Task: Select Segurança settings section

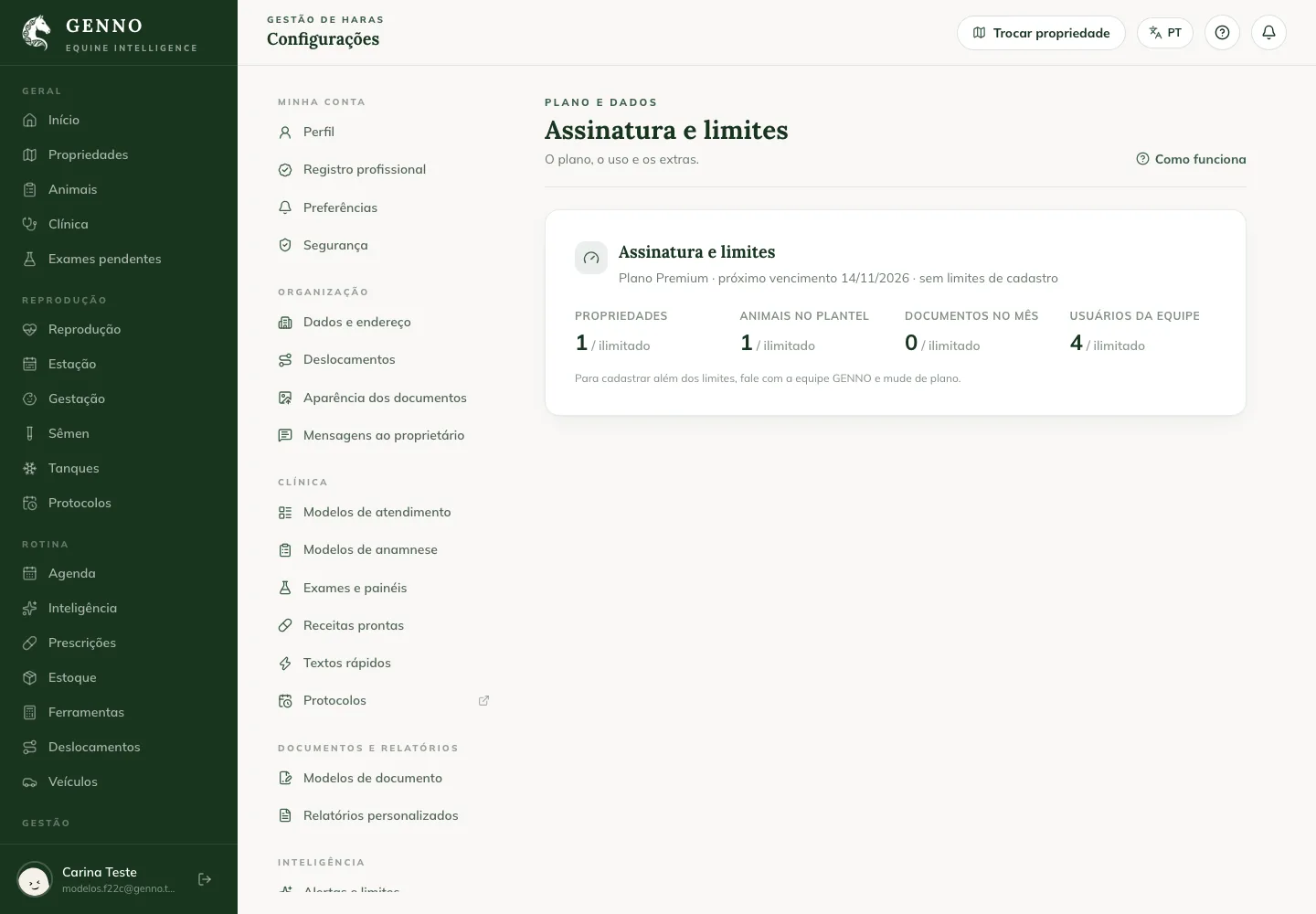Action: [x=384, y=245]
